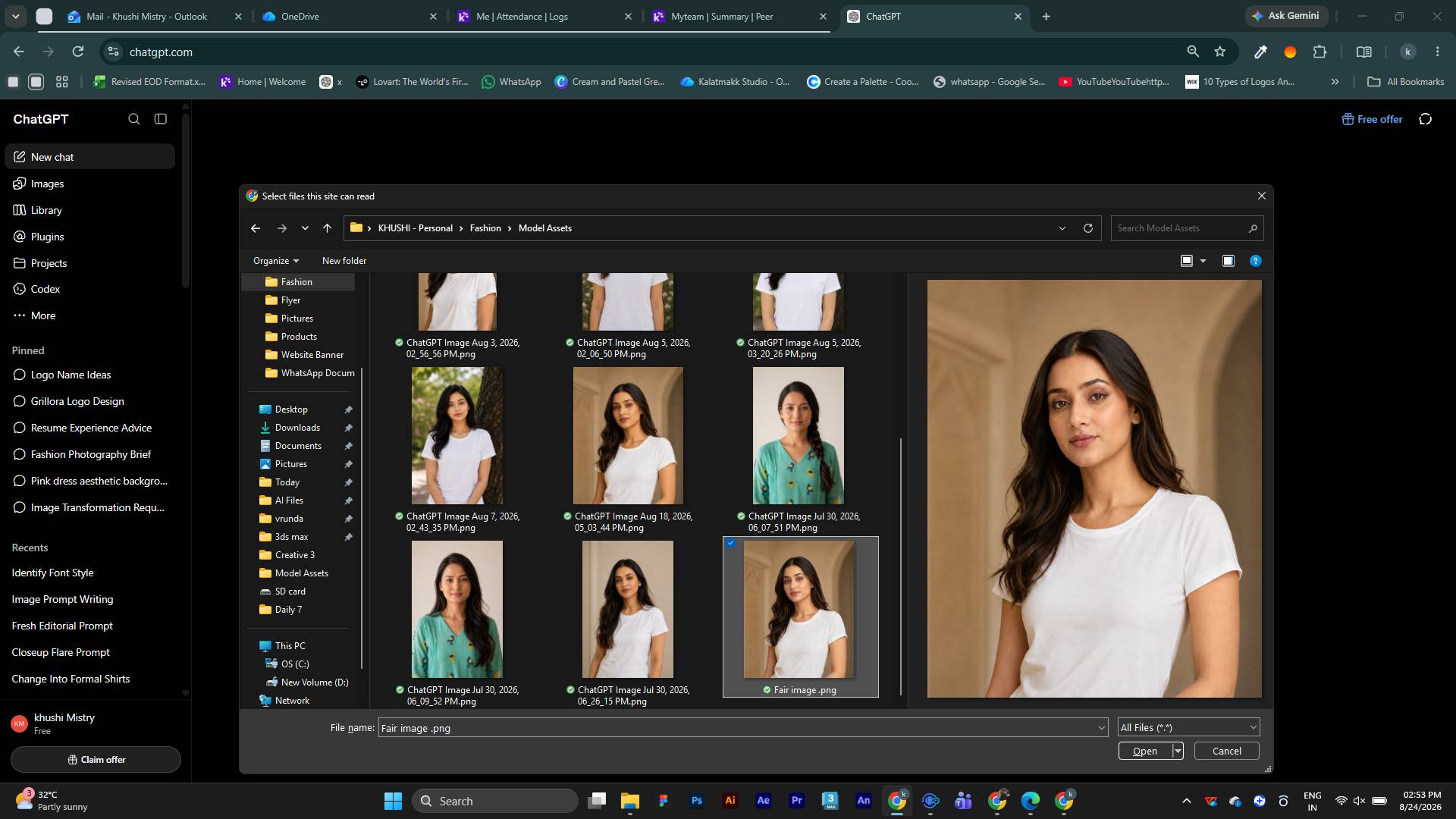Image resolution: width=1456 pixels, height=819 pixels.
Task: Click the ChatGPT sidebar search icon
Action: (x=134, y=119)
